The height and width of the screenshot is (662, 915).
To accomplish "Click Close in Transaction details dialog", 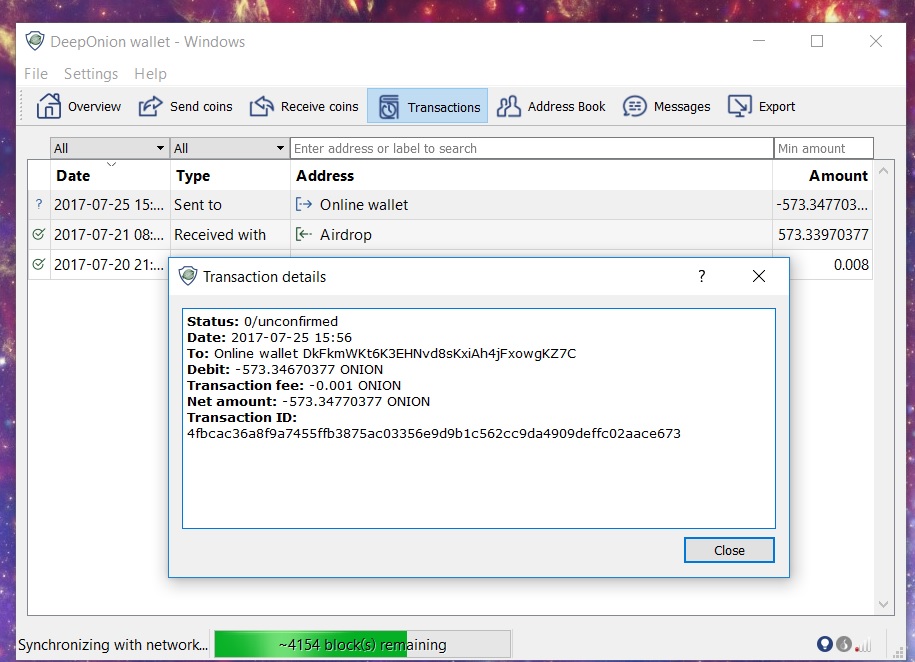I will point(729,550).
